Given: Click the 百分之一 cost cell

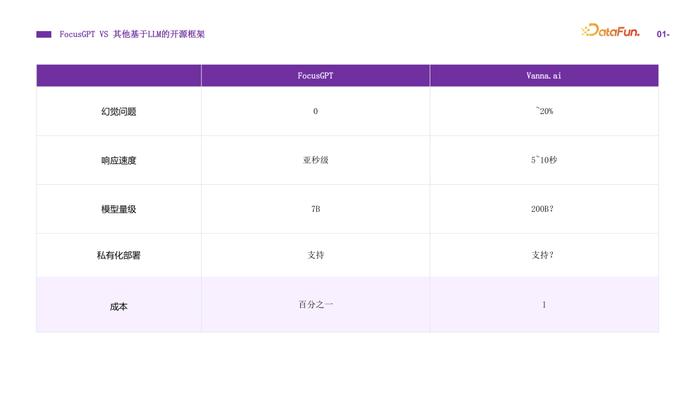Looking at the screenshot, I should tap(316, 304).
